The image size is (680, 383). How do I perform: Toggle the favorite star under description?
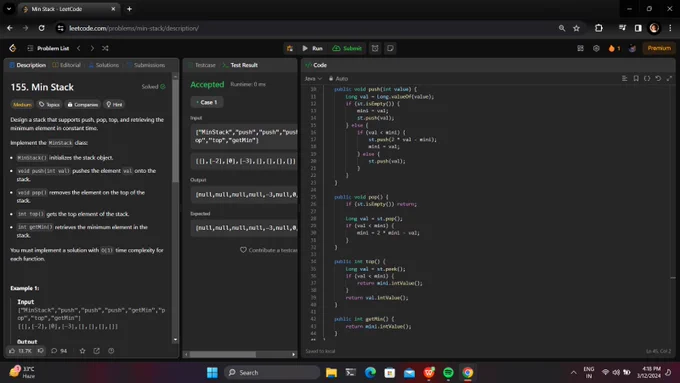[x=82, y=350]
